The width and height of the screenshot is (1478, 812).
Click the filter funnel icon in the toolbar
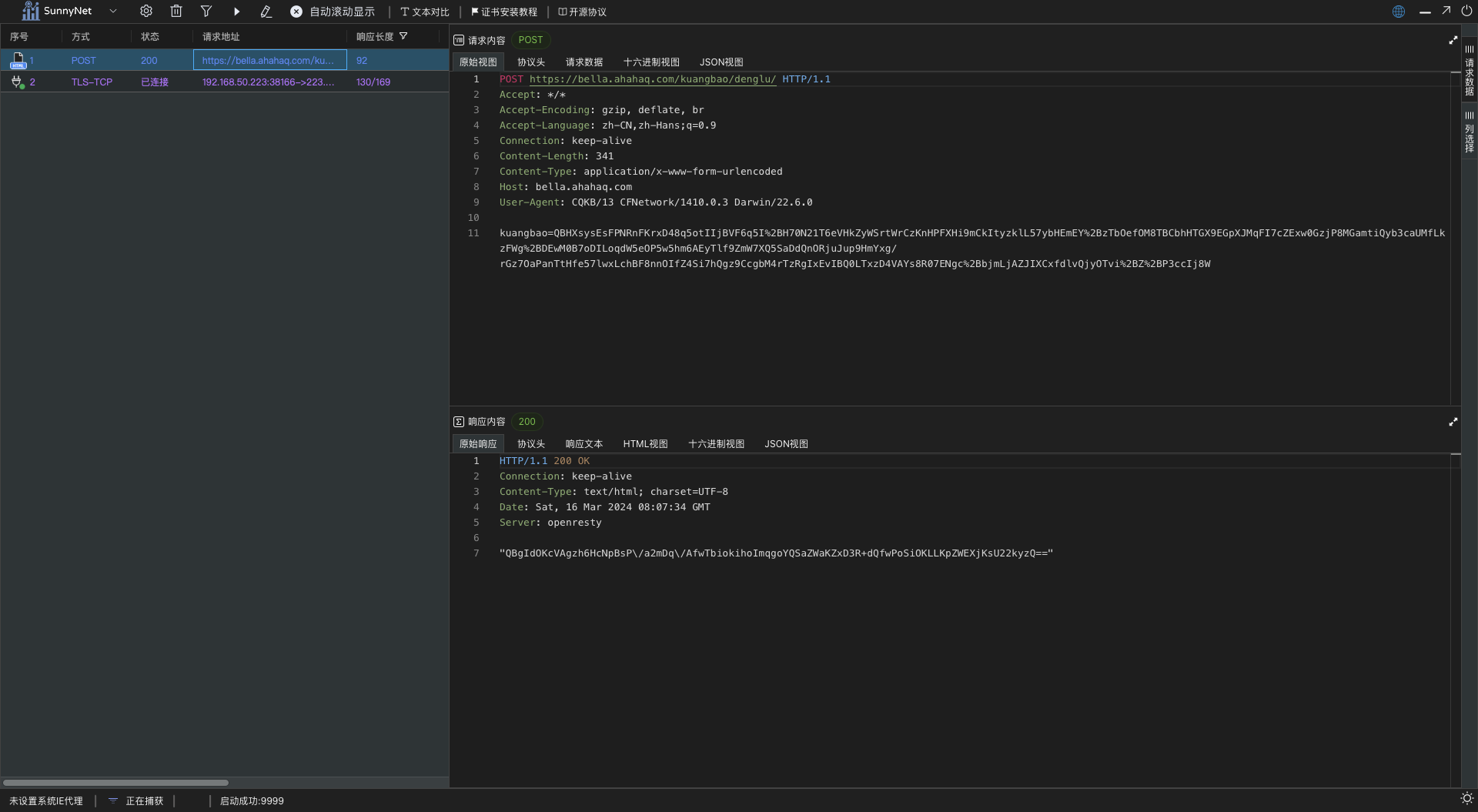pyautogui.click(x=206, y=12)
